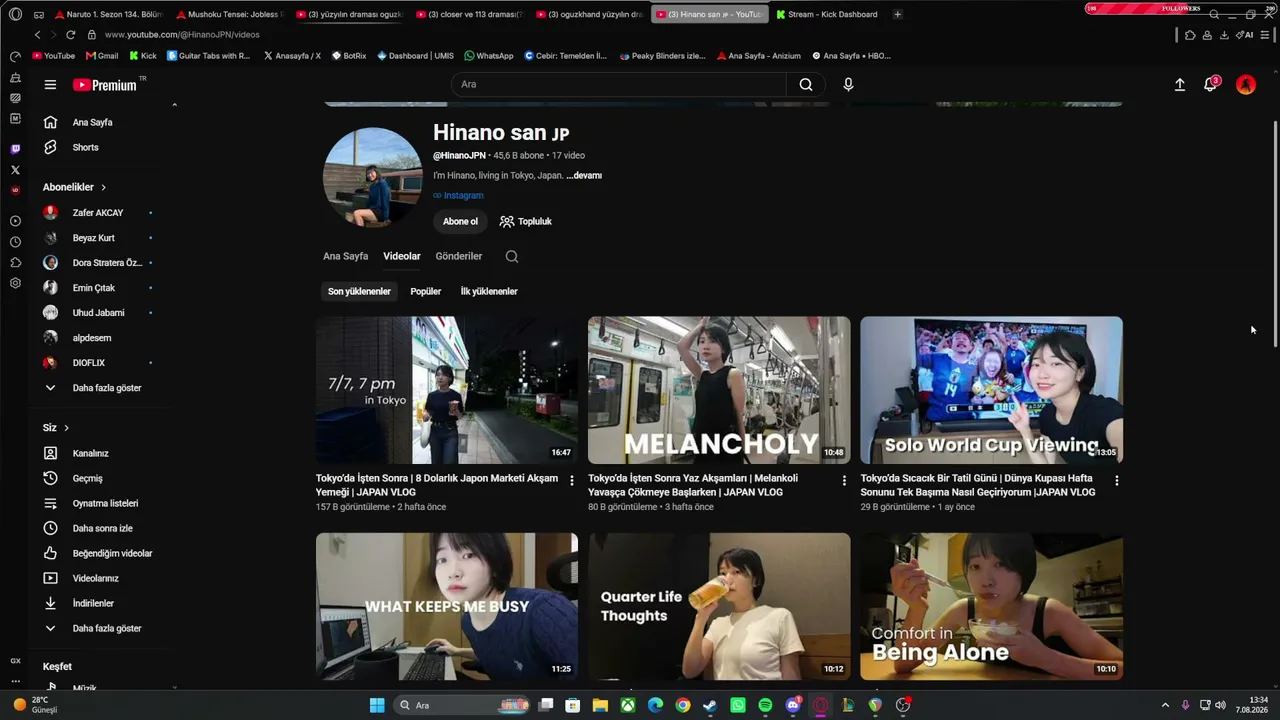Viewport: 1280px width, 720px height.
Task: Filter videos by Son yüklenenler
Action: 359,292
